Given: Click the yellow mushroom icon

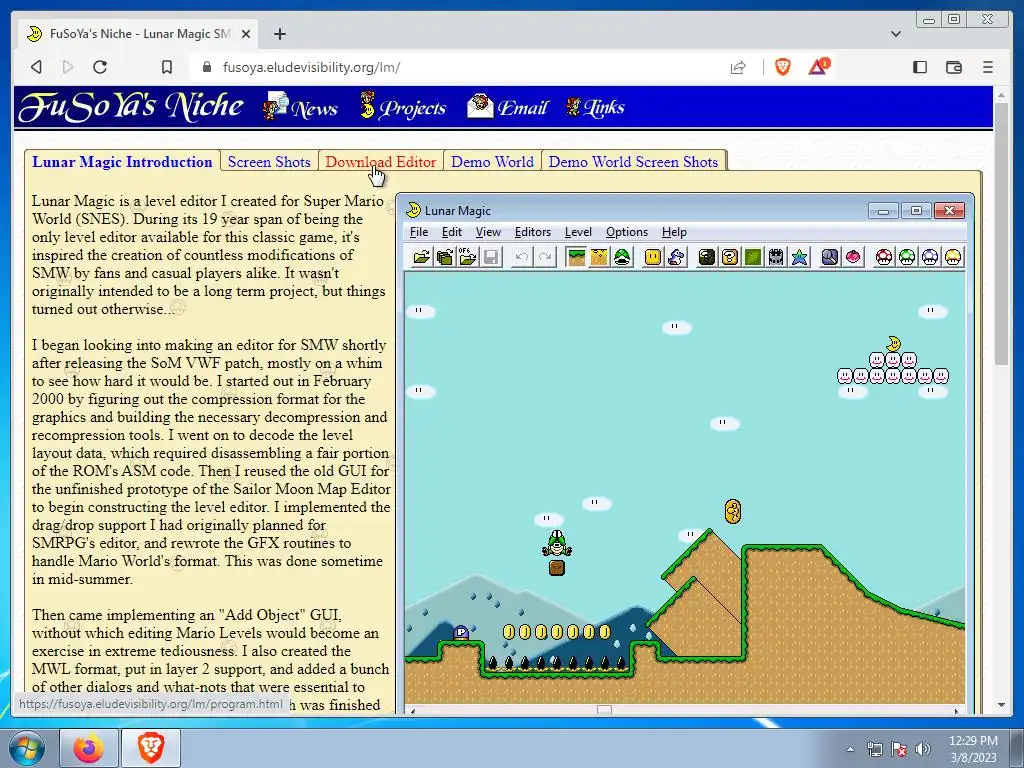Looking at the screenshot, I should coord(953,257).
